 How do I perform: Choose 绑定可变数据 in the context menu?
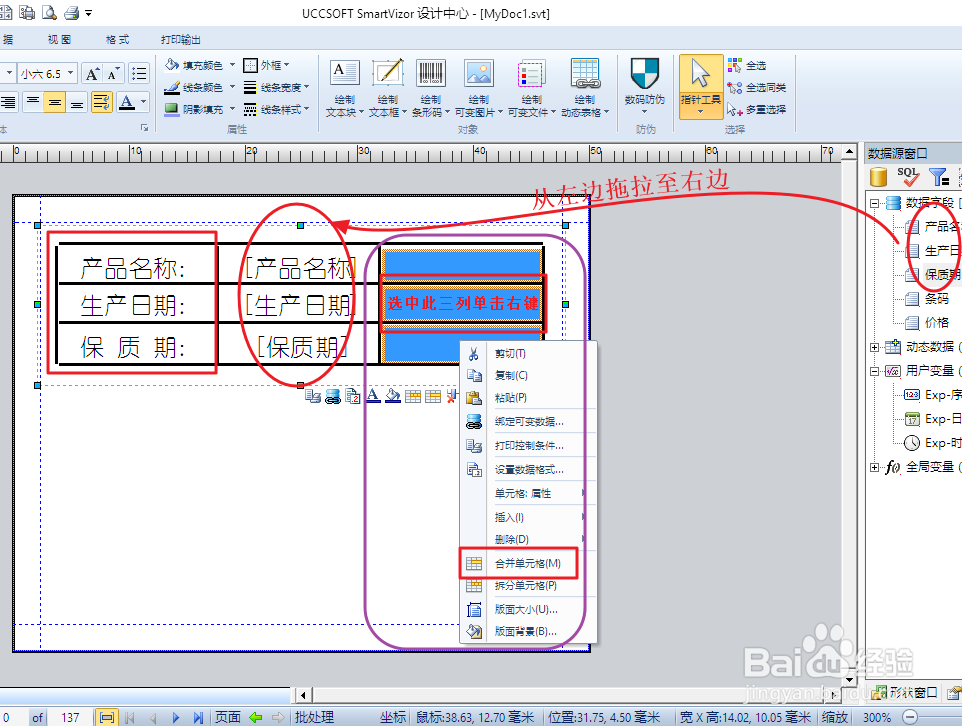527,421
